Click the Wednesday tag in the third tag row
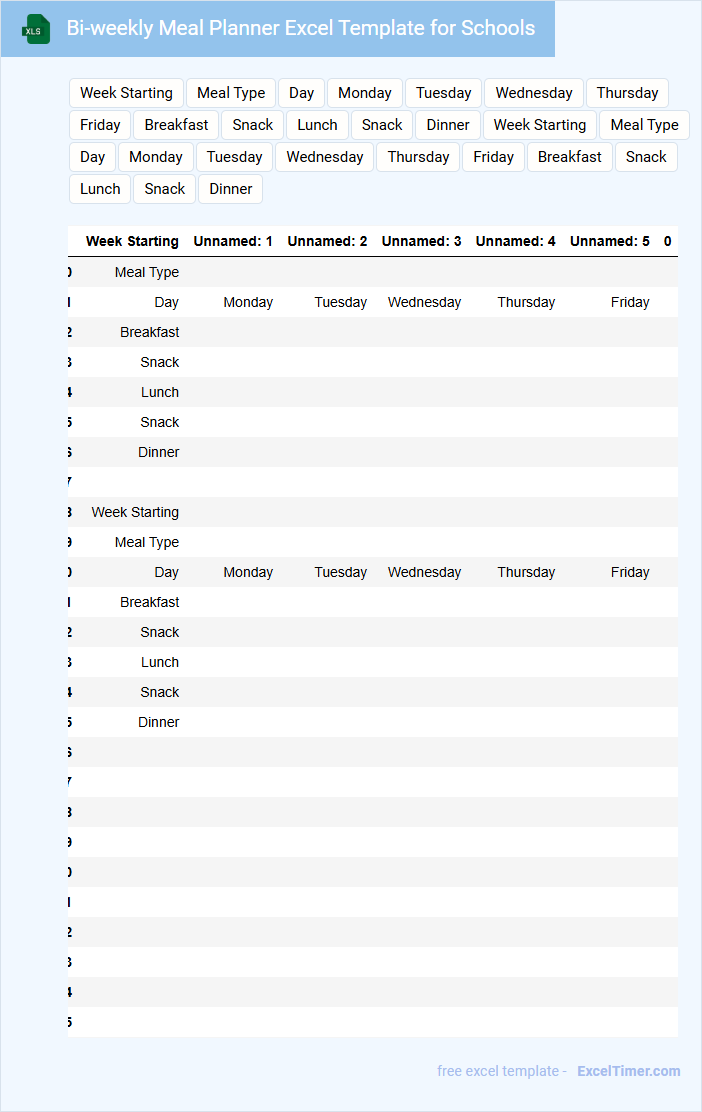702x1112 pixels. (325, 157)
